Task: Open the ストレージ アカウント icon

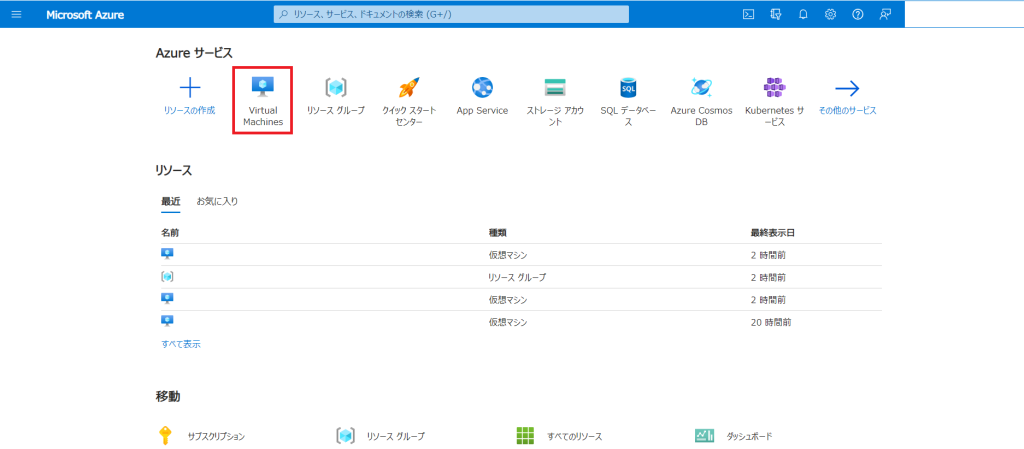Action: (x=555, y=87)
